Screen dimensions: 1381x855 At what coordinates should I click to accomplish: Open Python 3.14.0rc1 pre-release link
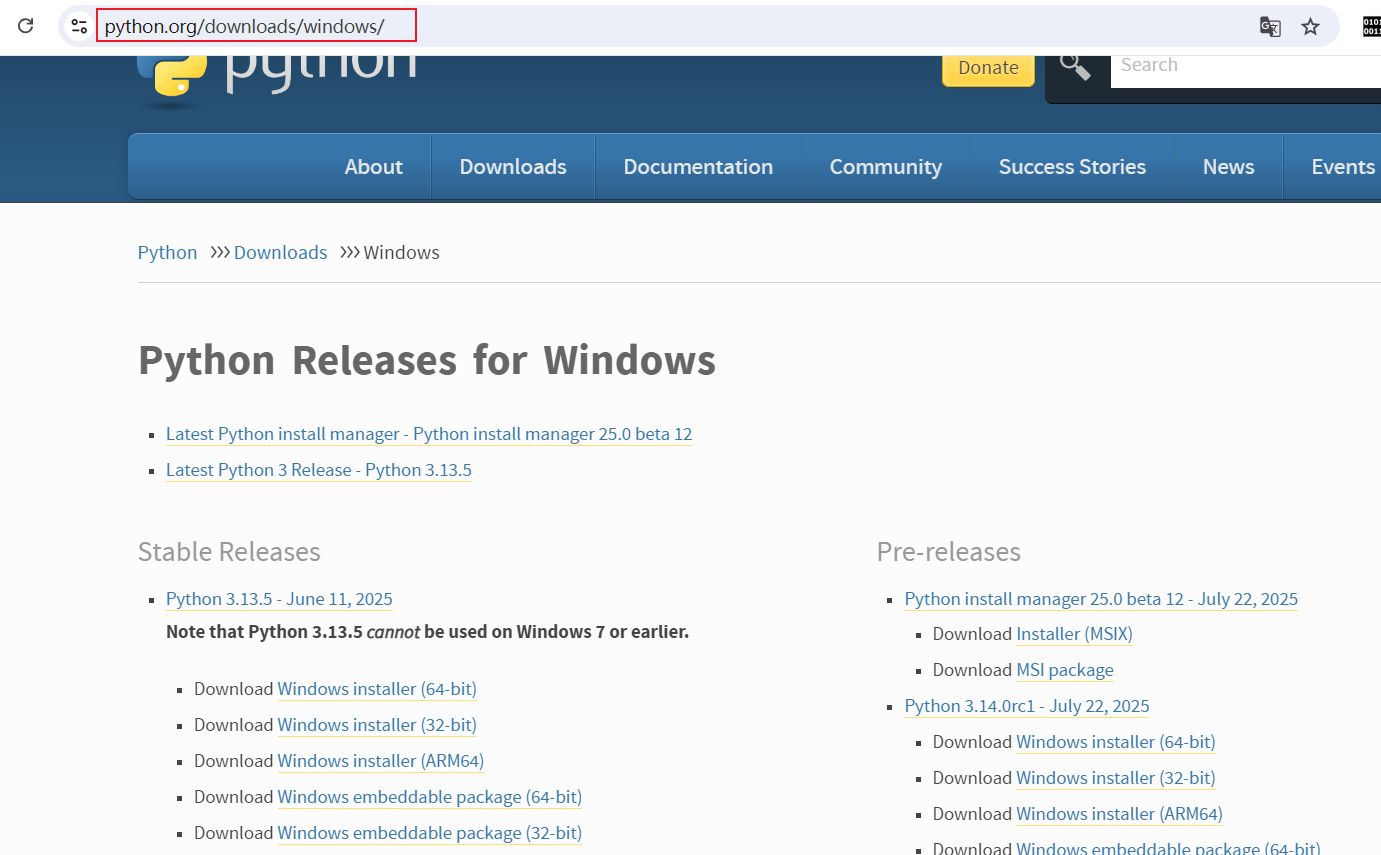[1027, 706]
